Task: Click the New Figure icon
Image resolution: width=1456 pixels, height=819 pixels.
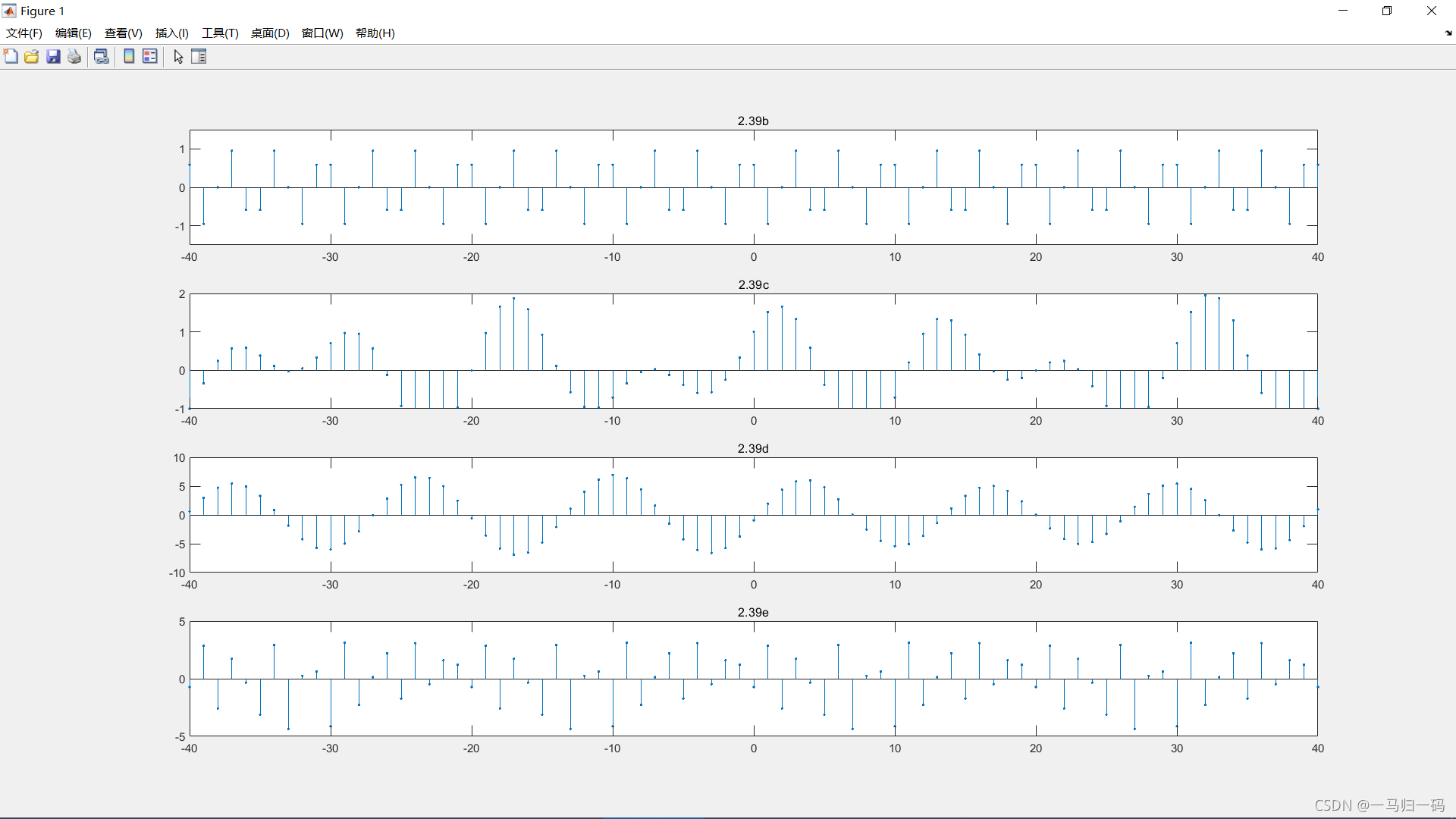Action: point(11,57)
